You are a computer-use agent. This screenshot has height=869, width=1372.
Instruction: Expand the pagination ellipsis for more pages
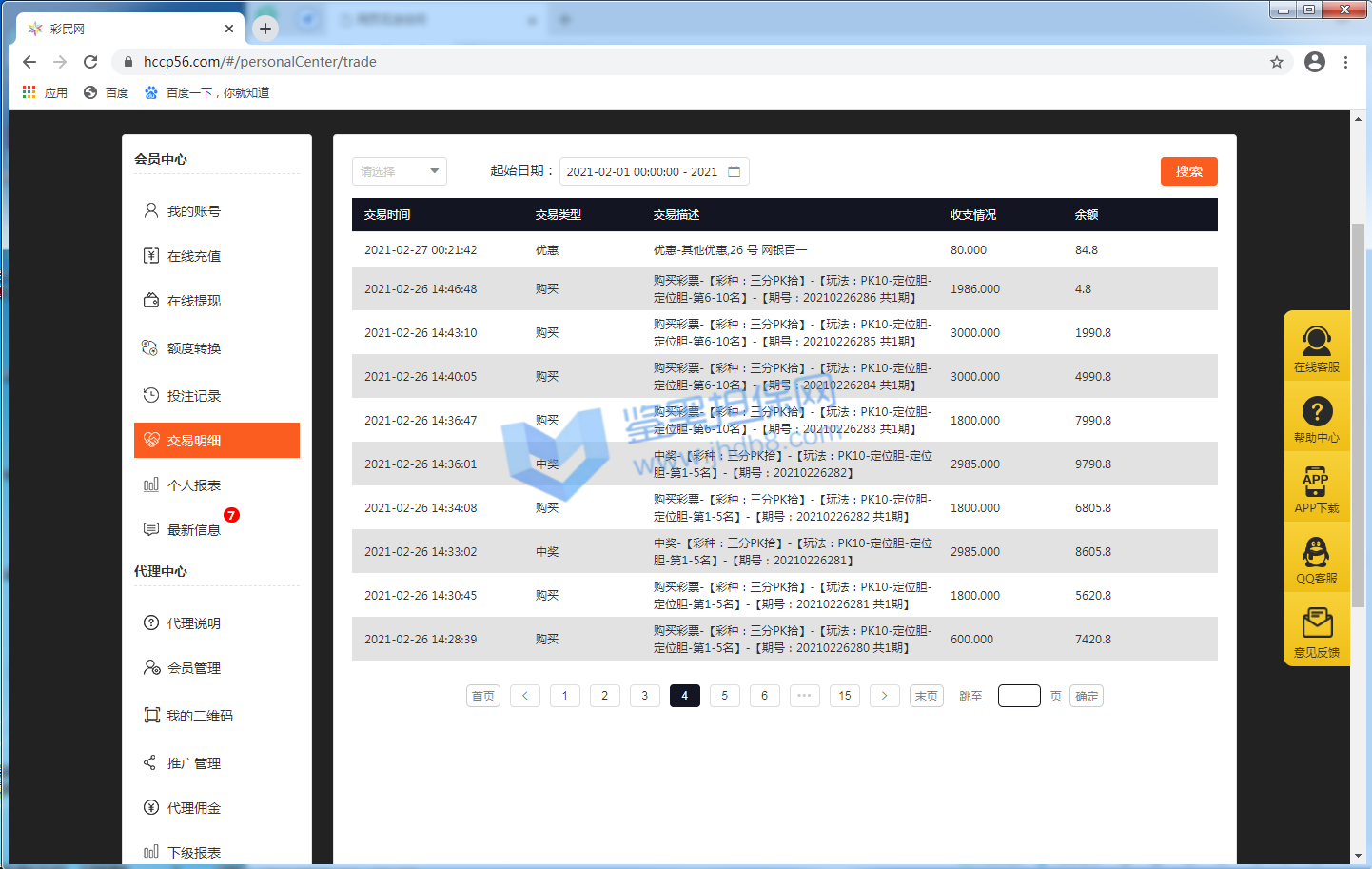pos(804,696)
